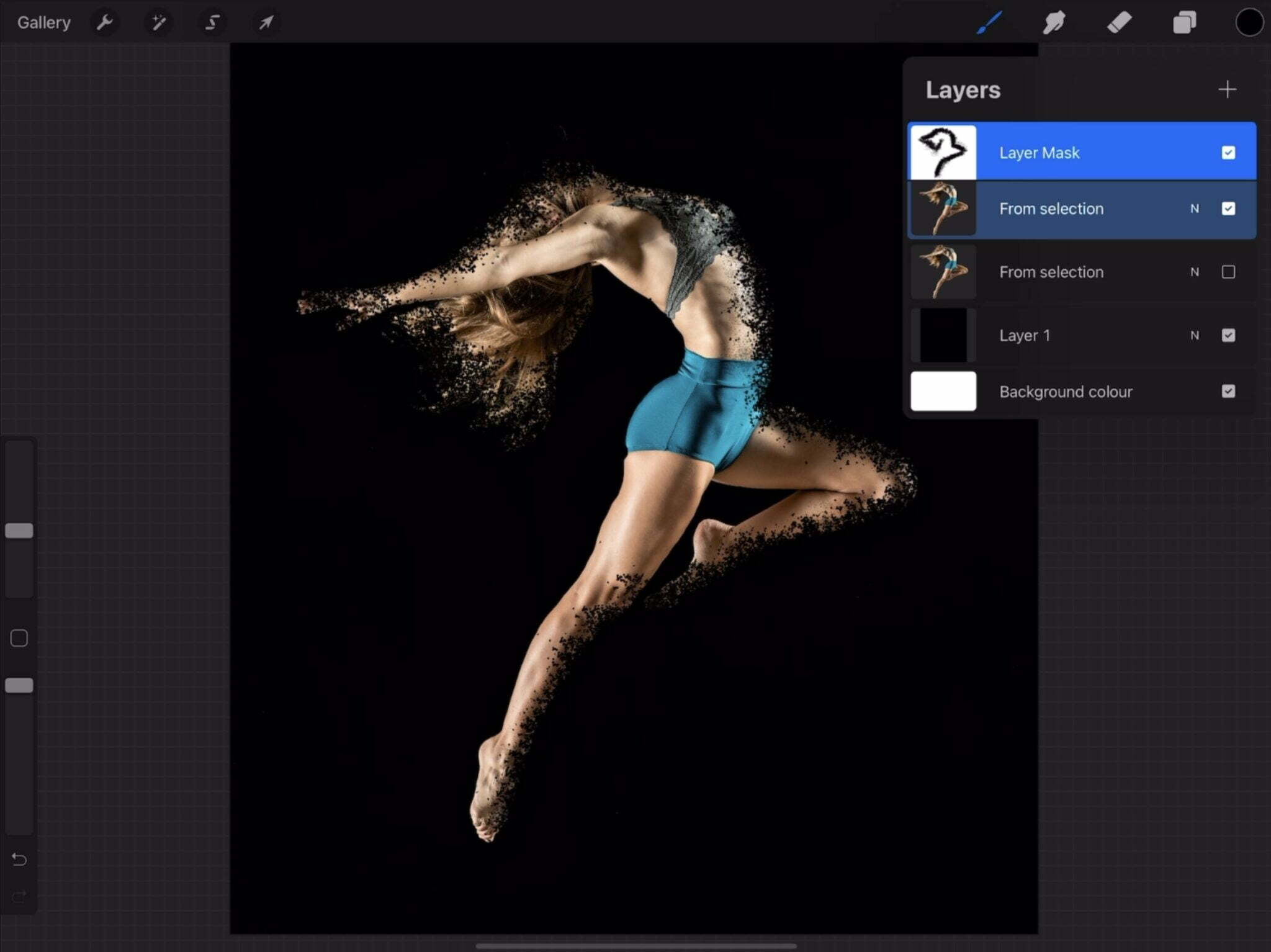This screenshot has width=1271, height=952.
Task: Open blend mode for the hidden From selection layer
Action: point(1195,272)
